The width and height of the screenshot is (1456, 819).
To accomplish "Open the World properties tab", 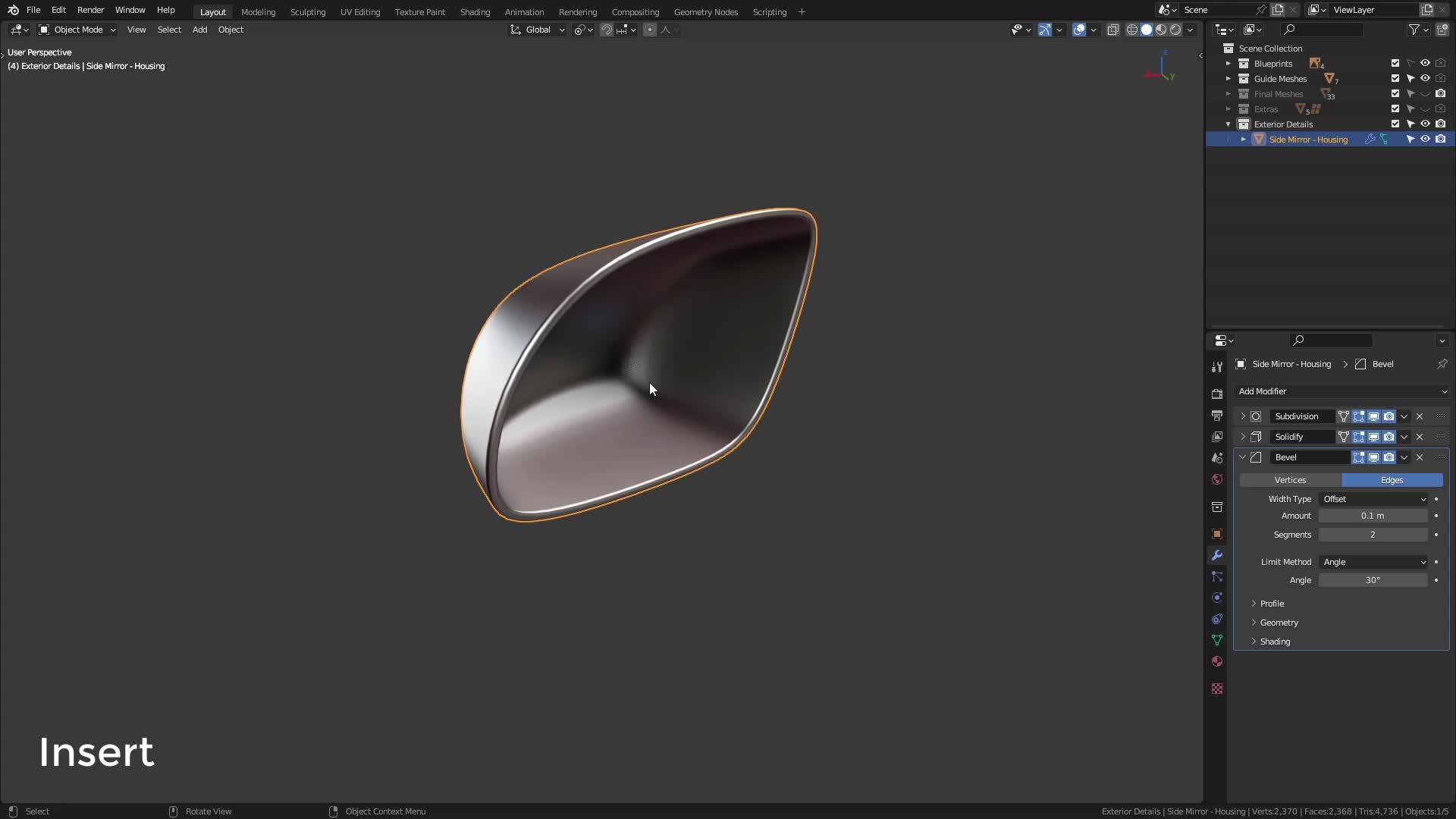I will pyautogui.click(x=1217, y=479).
